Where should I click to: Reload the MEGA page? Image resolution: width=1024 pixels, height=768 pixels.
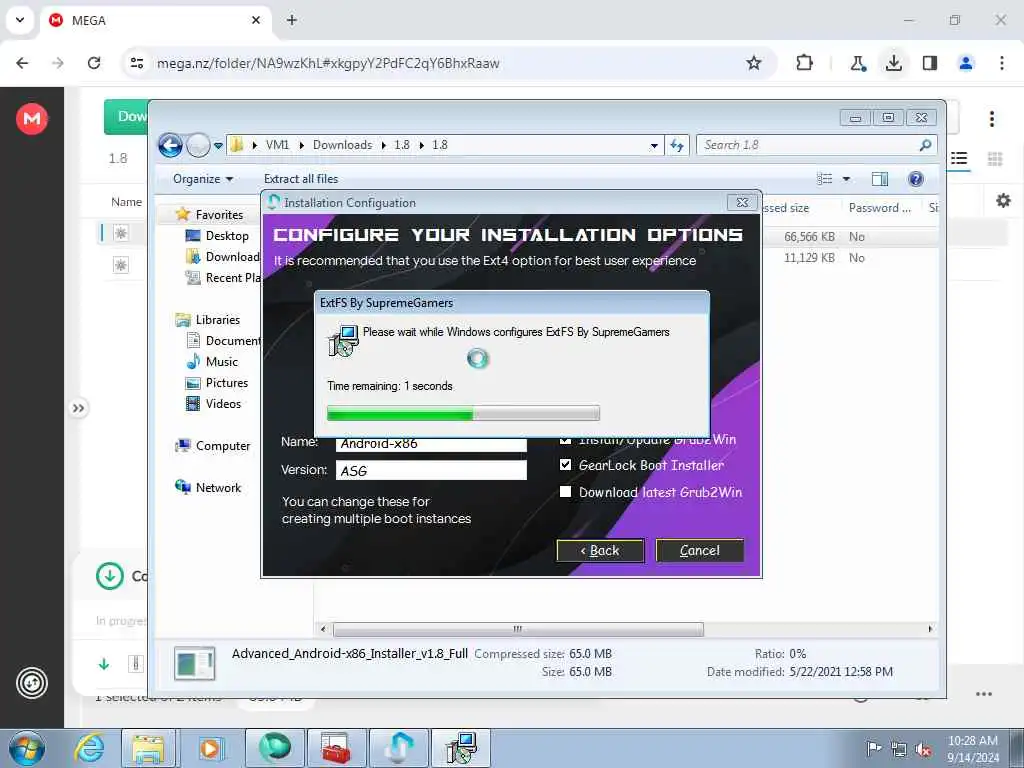(94, 63)
